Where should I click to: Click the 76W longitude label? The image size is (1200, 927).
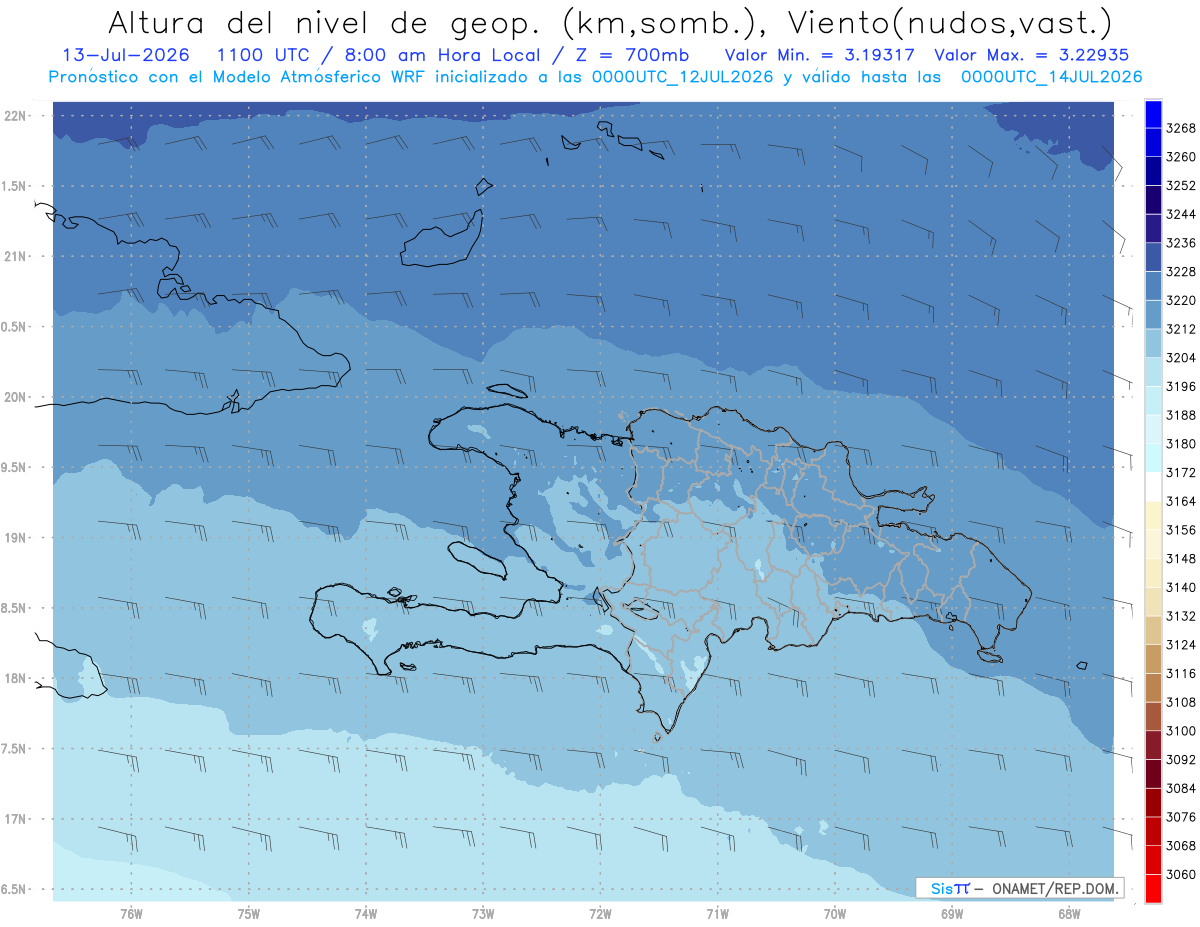coord(131,913)
